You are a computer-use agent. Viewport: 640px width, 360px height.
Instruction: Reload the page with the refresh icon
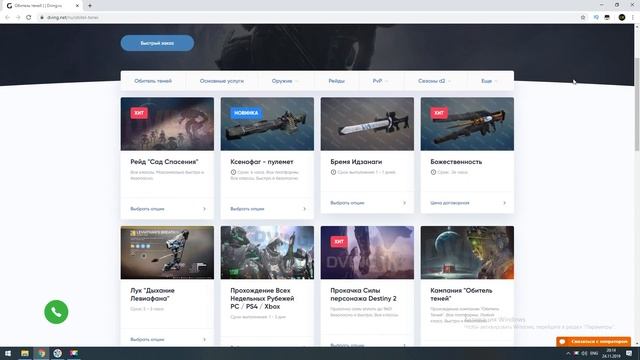click(29, 18)
